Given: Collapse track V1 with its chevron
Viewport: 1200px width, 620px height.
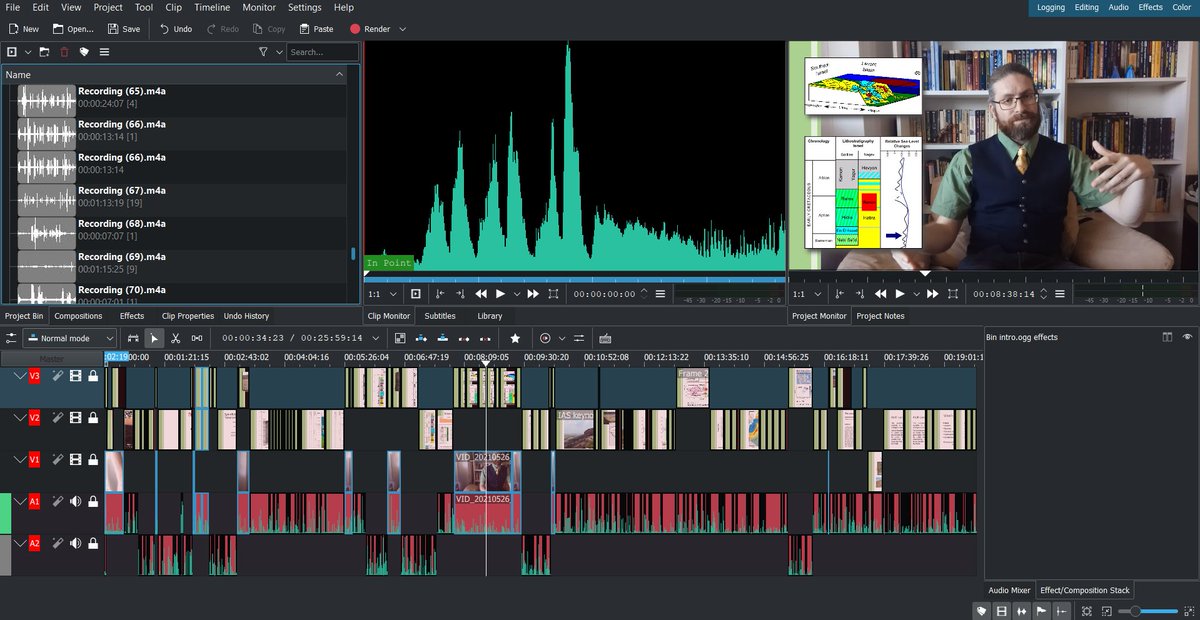Looking at the screenshot, I should click(x=20, y=460).
